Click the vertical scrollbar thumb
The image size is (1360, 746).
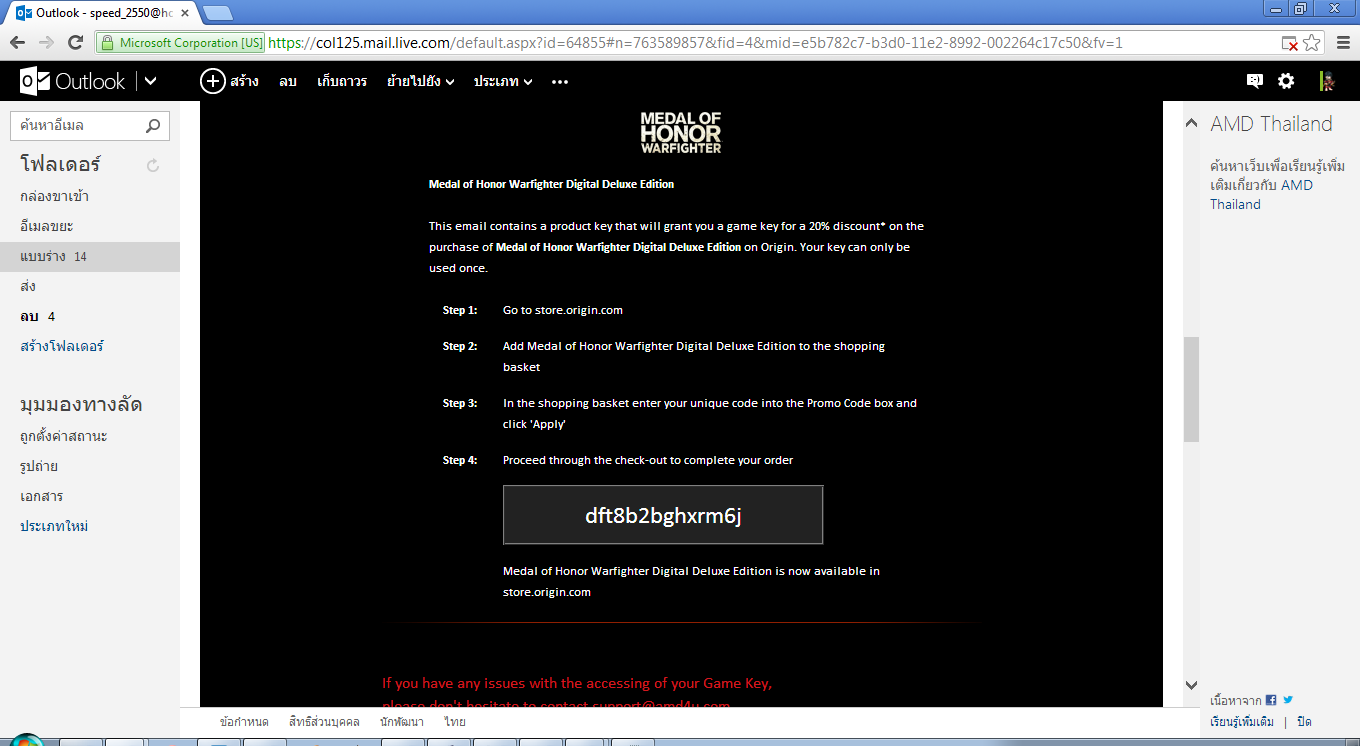1191,389
